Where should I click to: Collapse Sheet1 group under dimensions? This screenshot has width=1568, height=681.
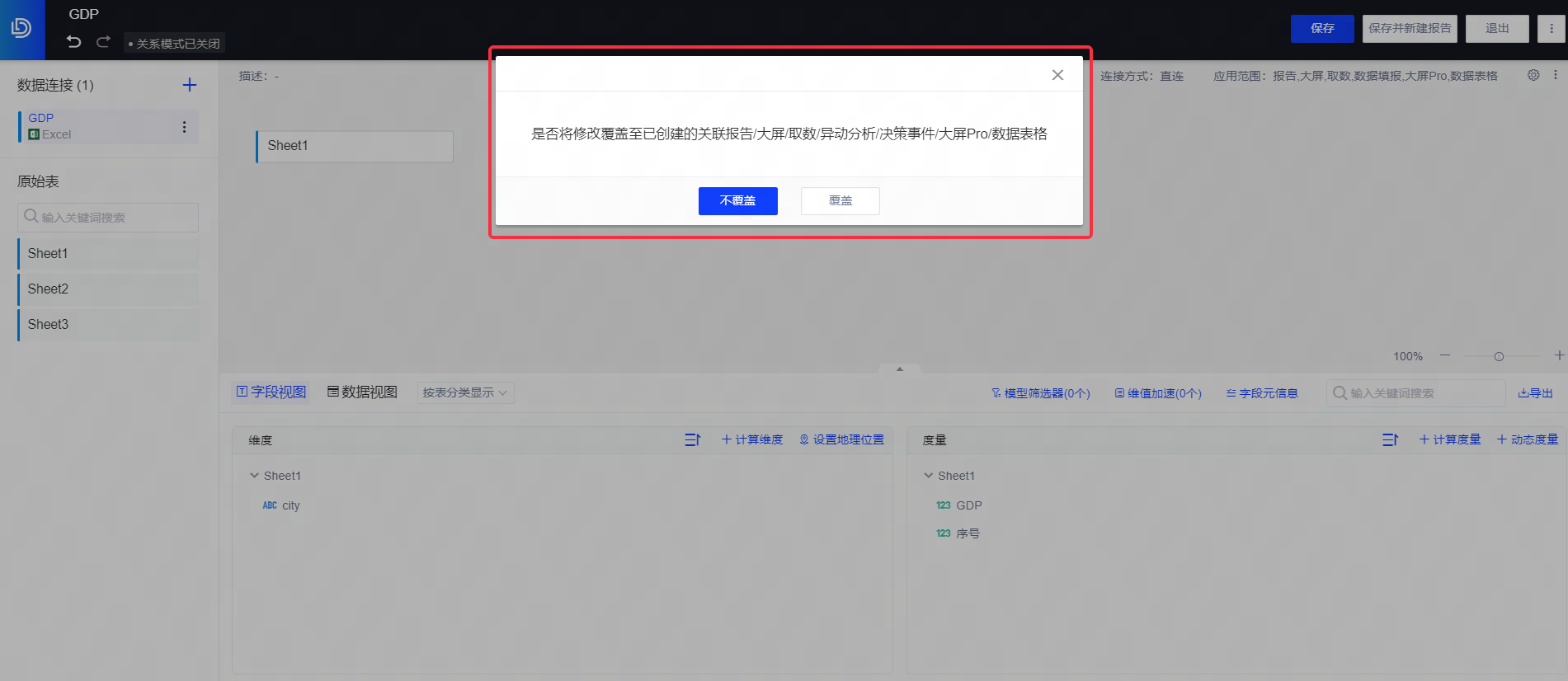coord(255,476)
